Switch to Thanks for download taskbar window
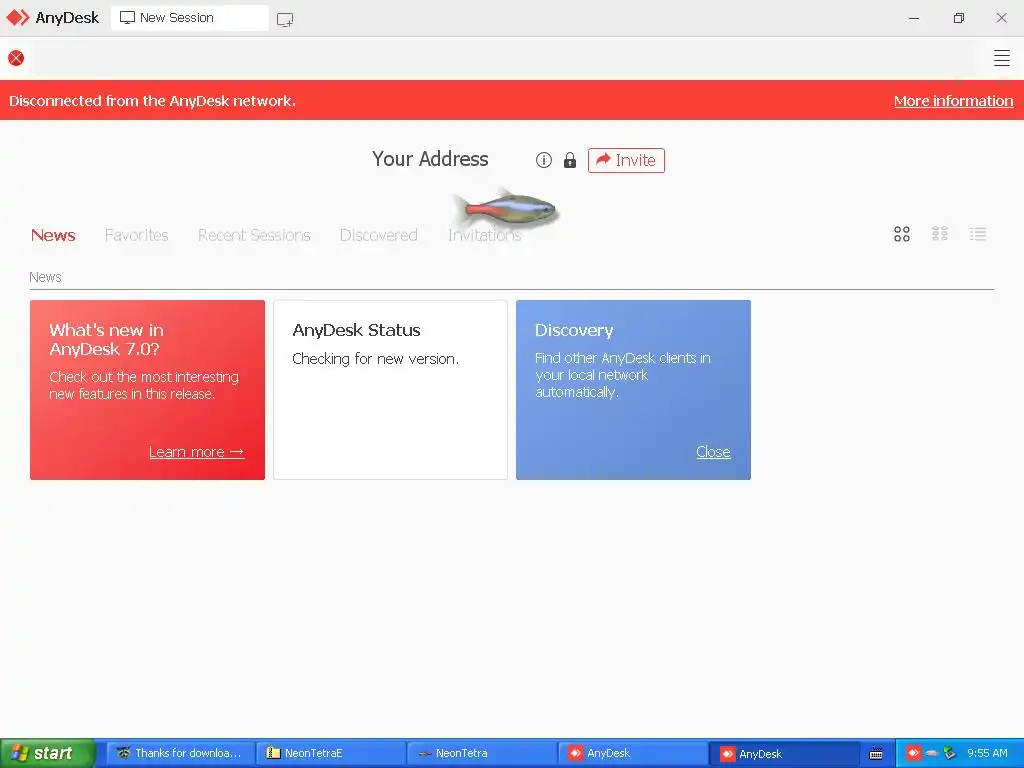 tap(180, 753)
